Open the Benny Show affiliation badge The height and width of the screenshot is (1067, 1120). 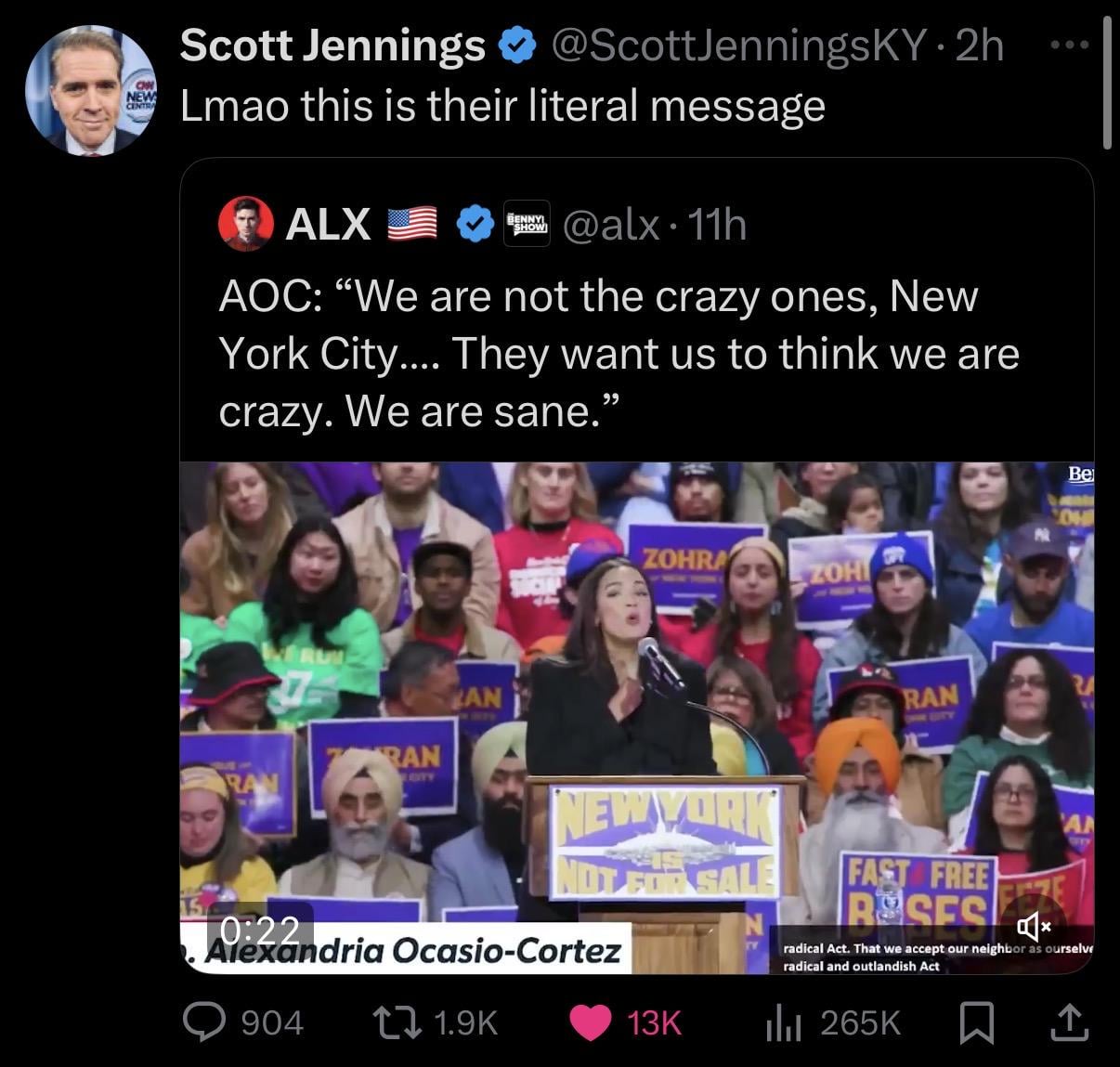(x=527, y=224)
